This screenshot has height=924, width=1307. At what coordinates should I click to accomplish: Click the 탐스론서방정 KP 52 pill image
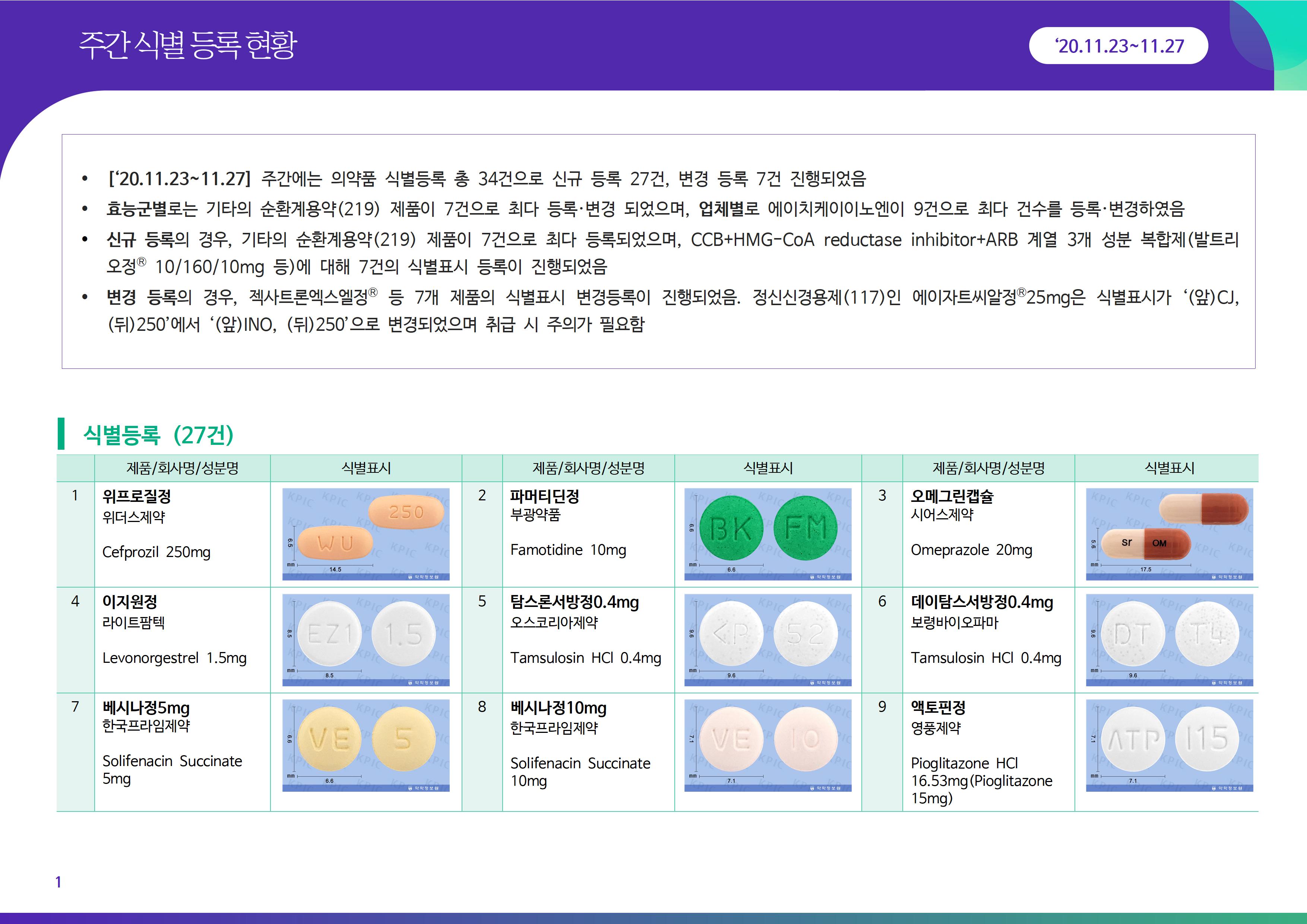(768, 639)
